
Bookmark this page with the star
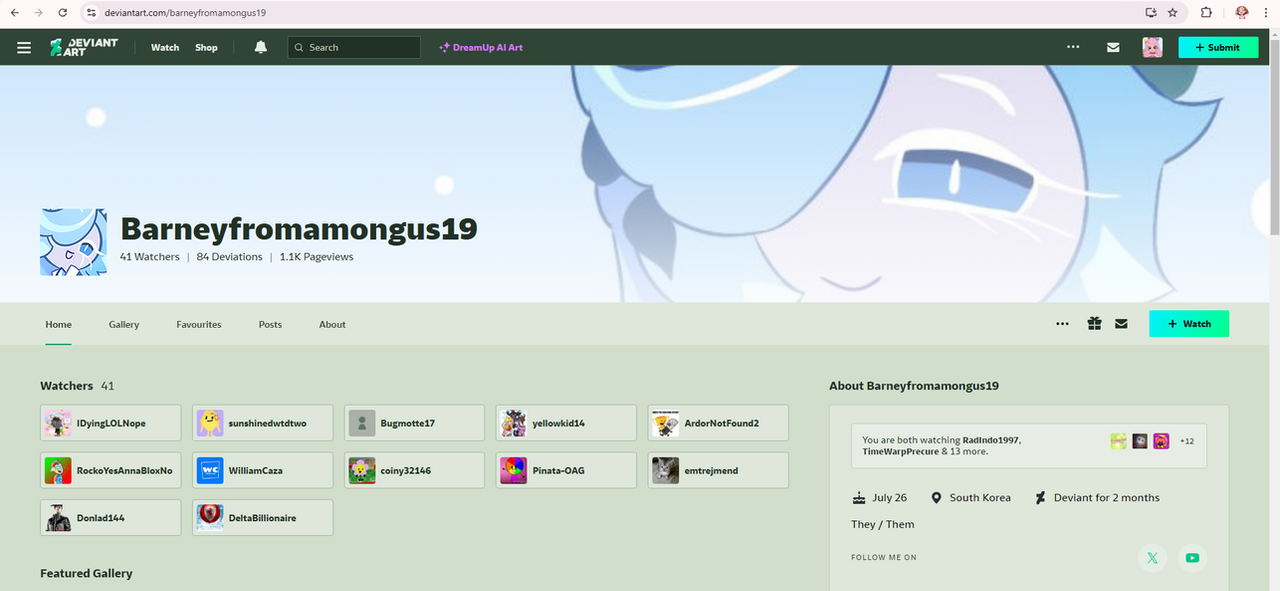(x=1172, y=12)
